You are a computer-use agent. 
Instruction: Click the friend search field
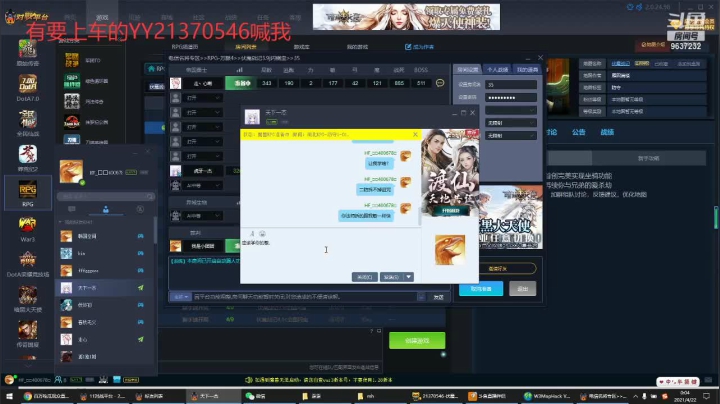tap(106, 196)
